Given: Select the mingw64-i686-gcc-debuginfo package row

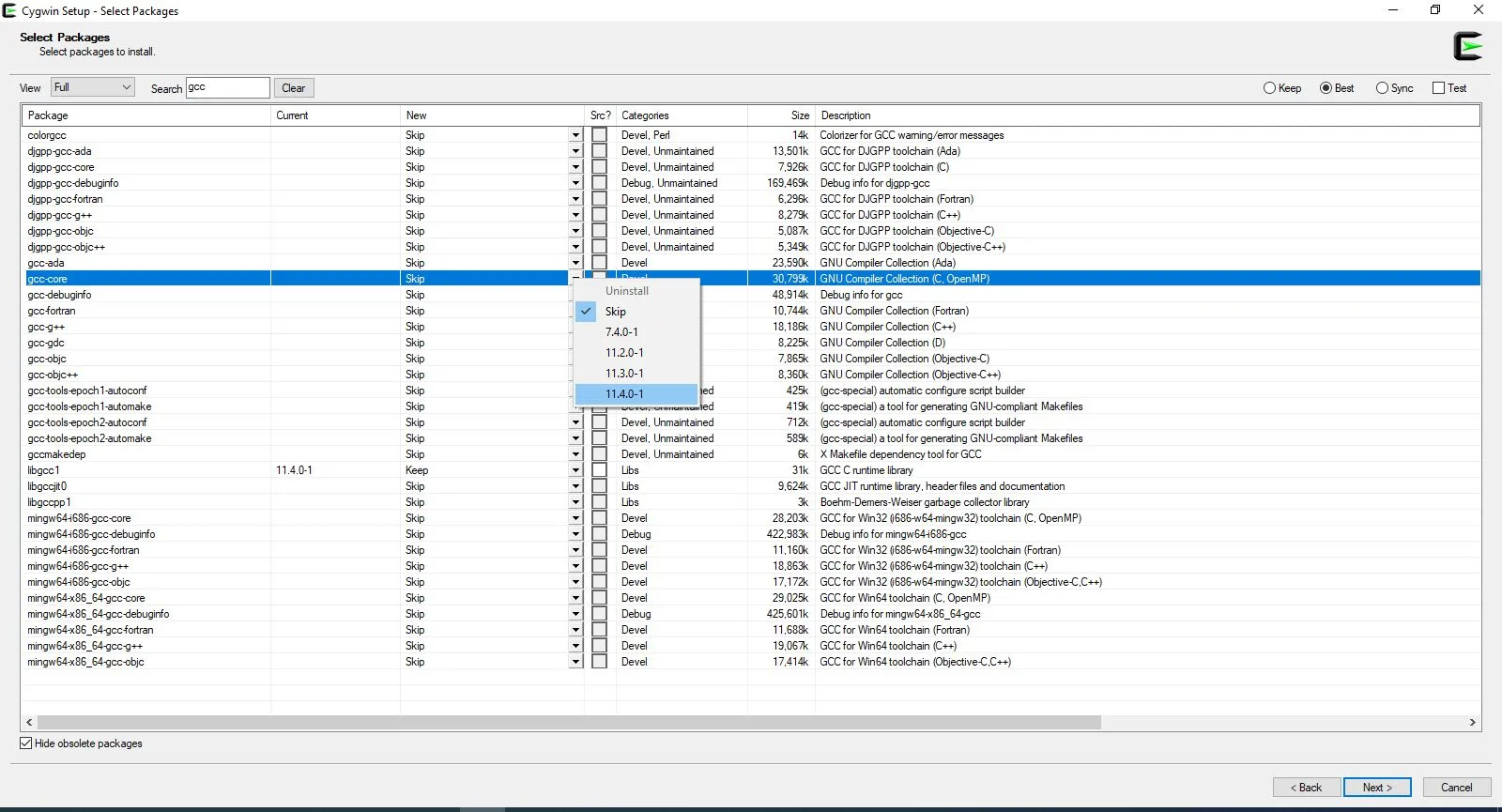Looking at the screenshot, I should click(751, 534).
